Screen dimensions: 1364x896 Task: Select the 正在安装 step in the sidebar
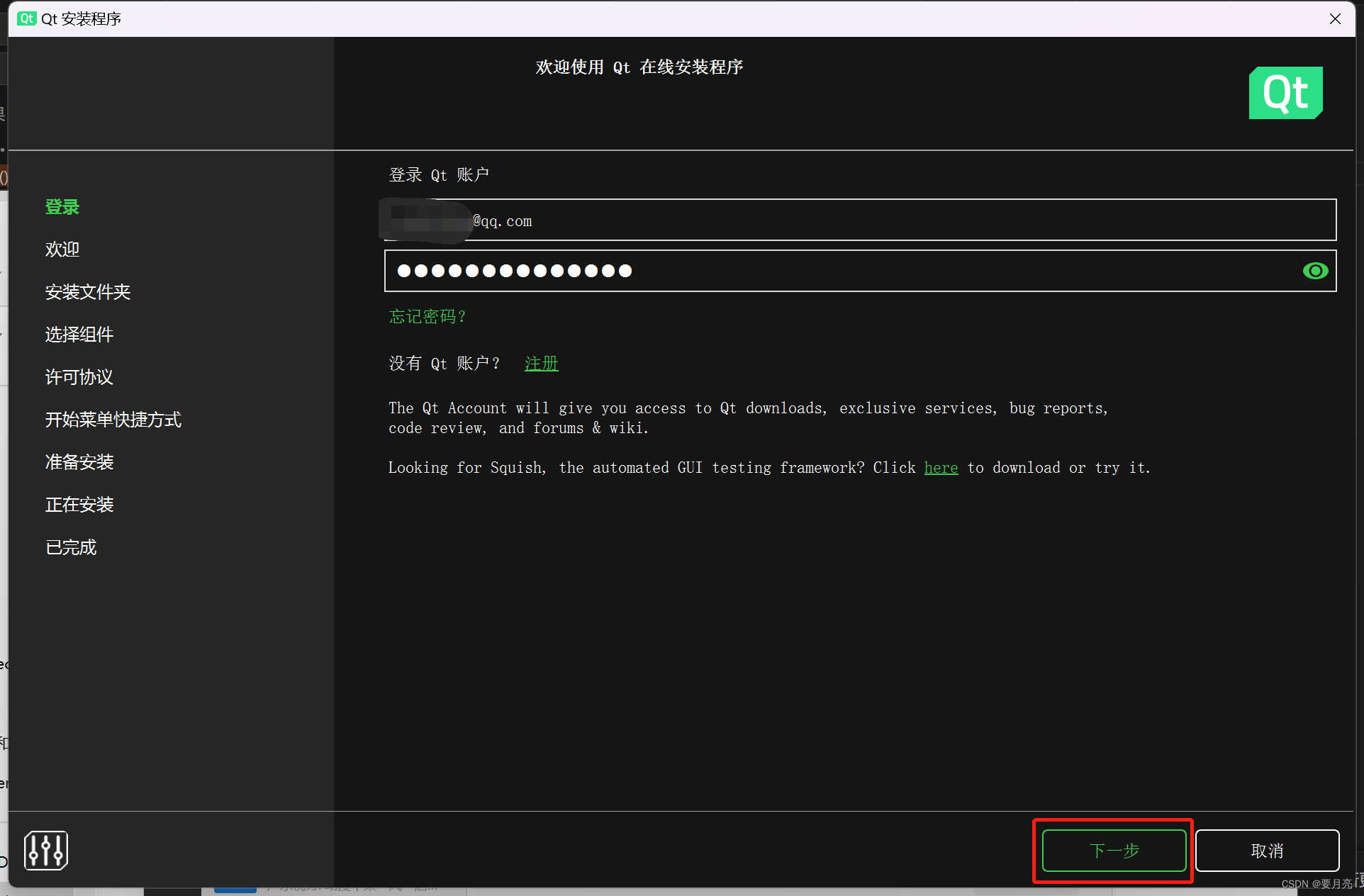[x=79, y=505]
